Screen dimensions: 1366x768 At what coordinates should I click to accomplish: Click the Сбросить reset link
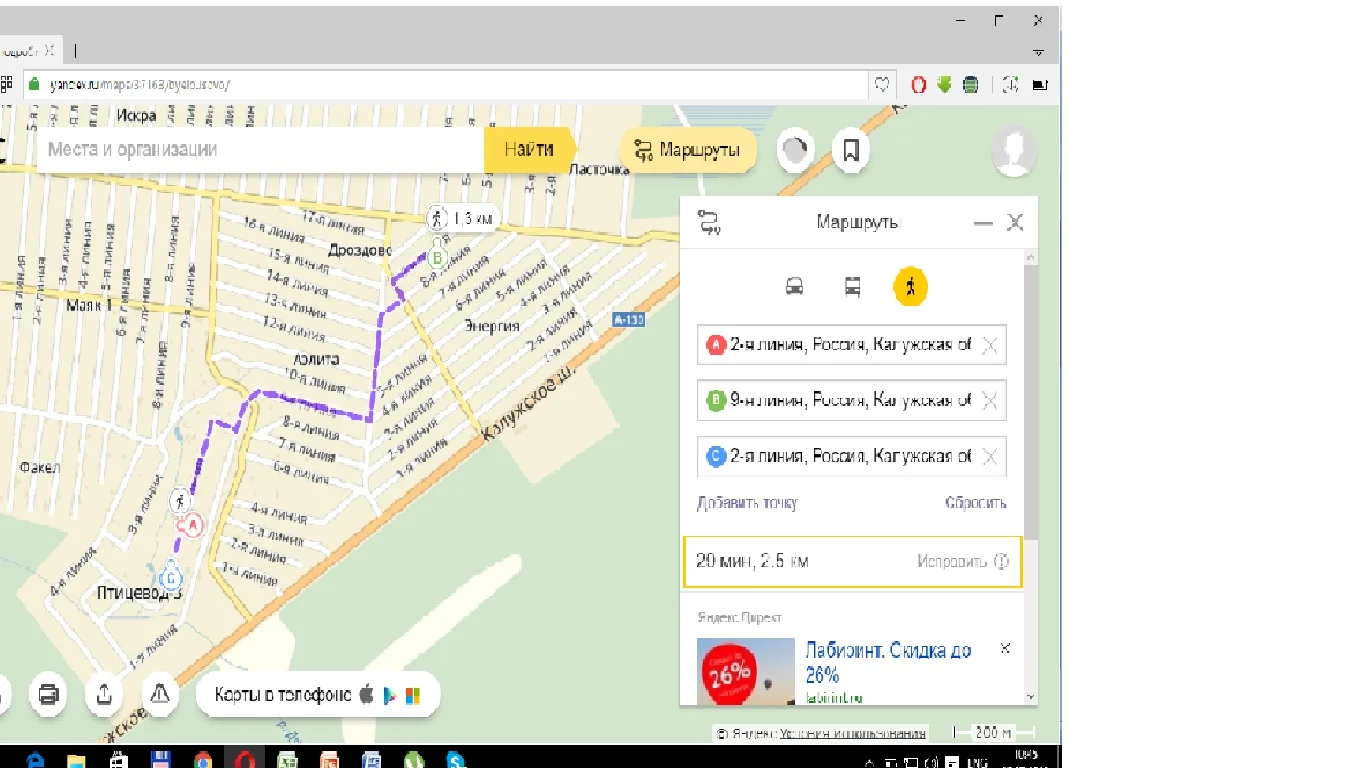[x=976, y=503]
